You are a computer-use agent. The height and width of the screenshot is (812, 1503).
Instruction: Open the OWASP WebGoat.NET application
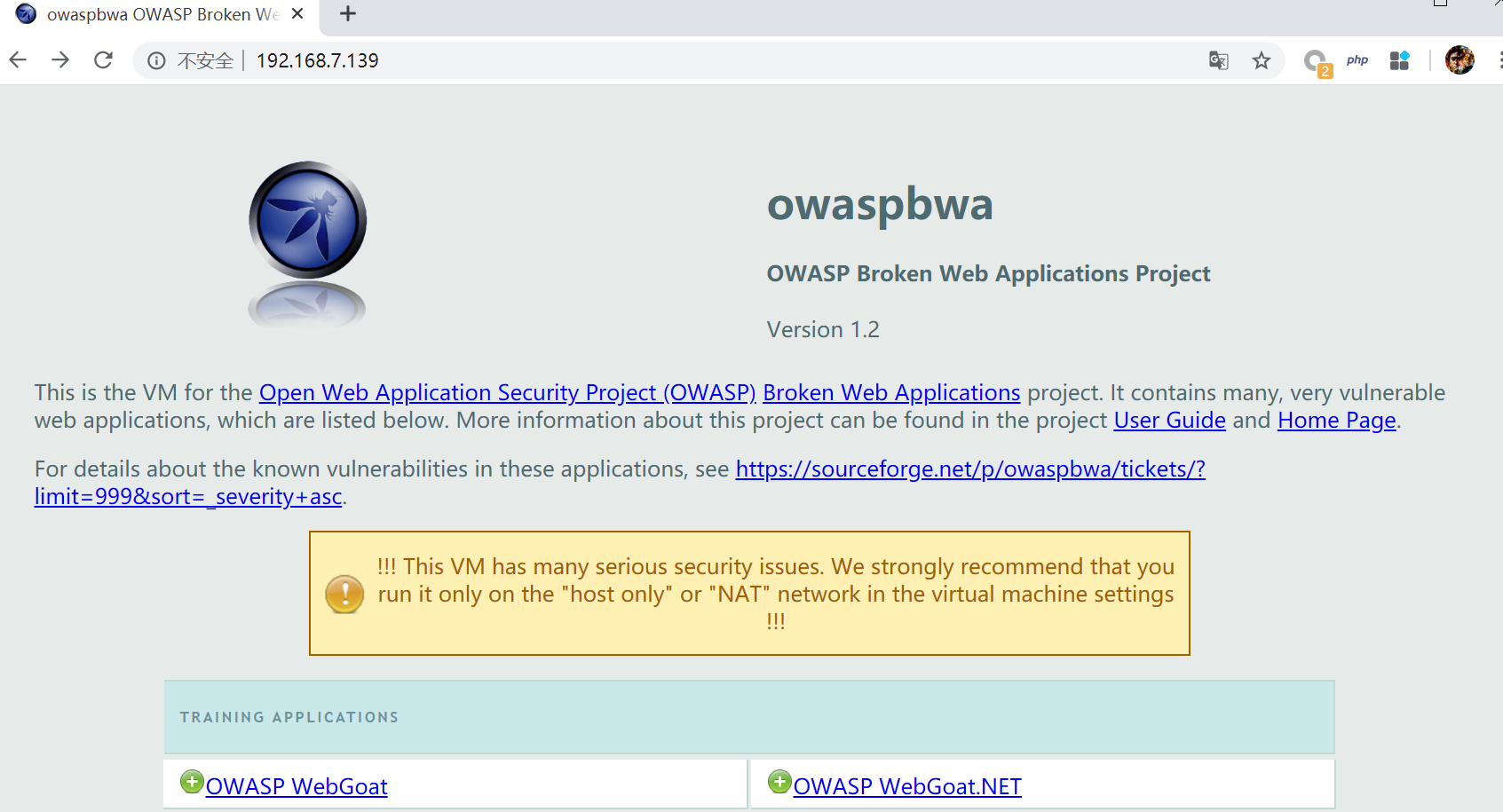pyautogui.click(x=906, y=786)
